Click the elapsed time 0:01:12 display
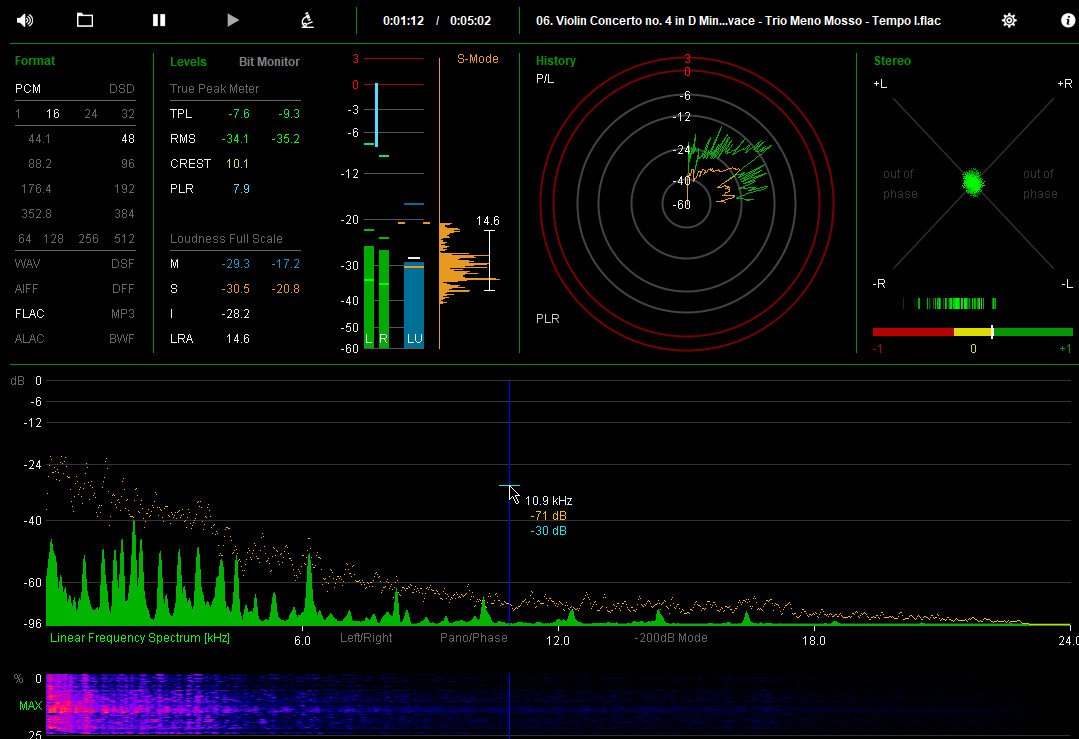 [x=403, y=21]
